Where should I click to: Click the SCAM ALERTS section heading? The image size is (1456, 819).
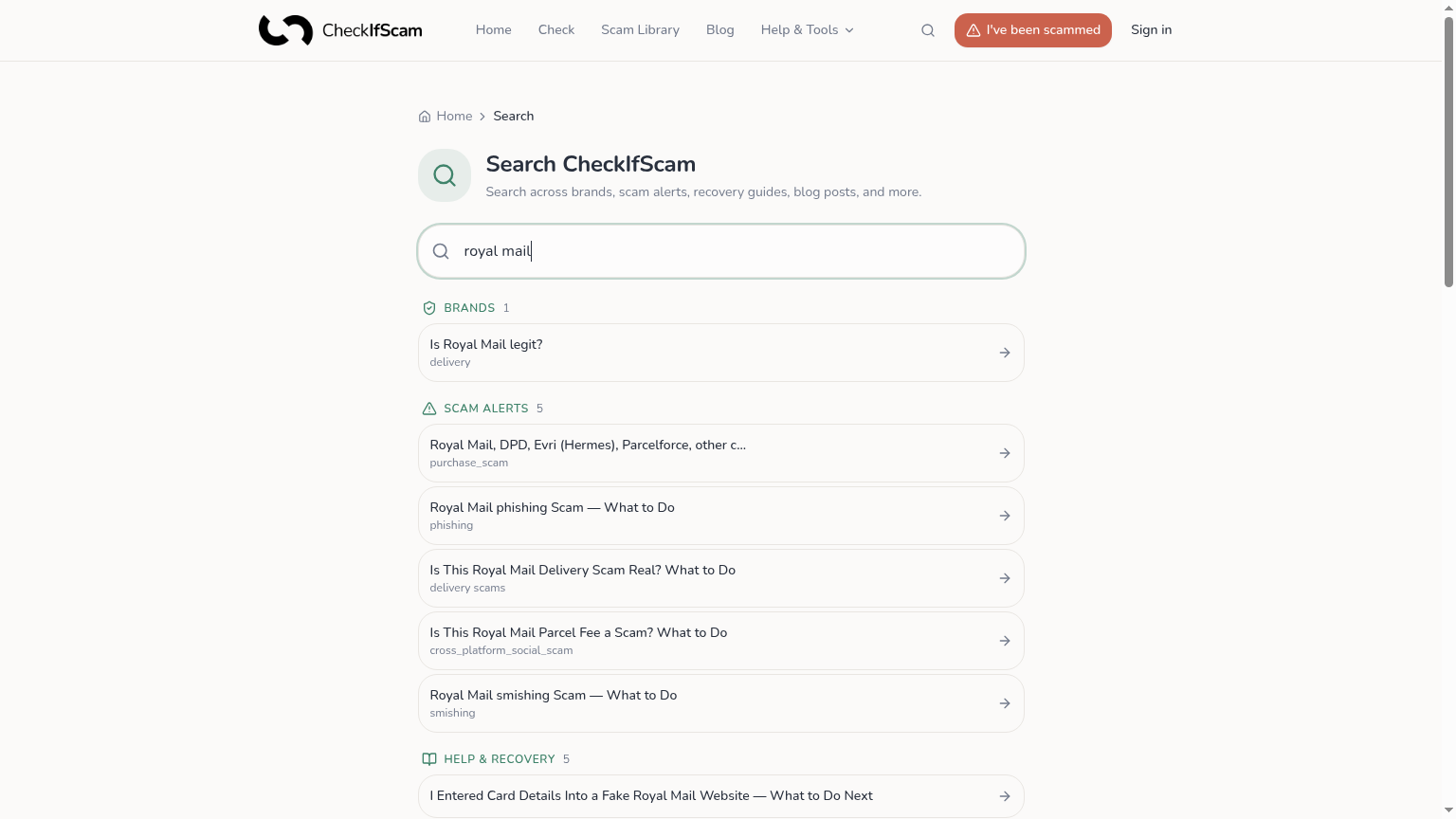(486, 409)
